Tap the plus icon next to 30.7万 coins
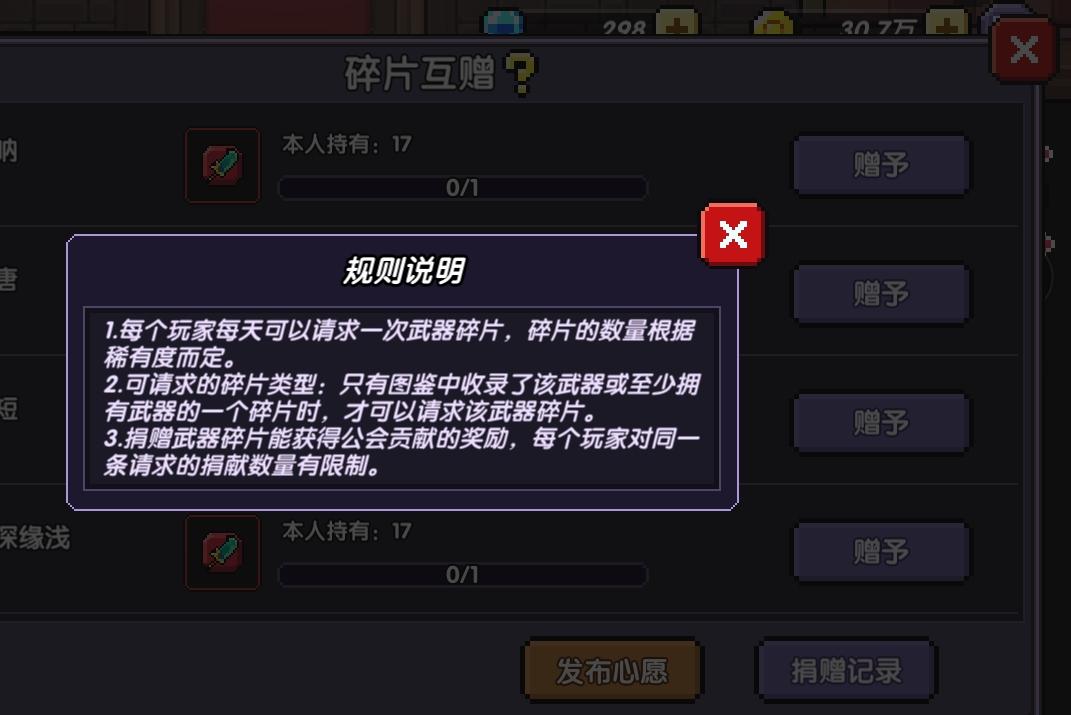Viewport: 1071px width, 715px height. (947, 24)
